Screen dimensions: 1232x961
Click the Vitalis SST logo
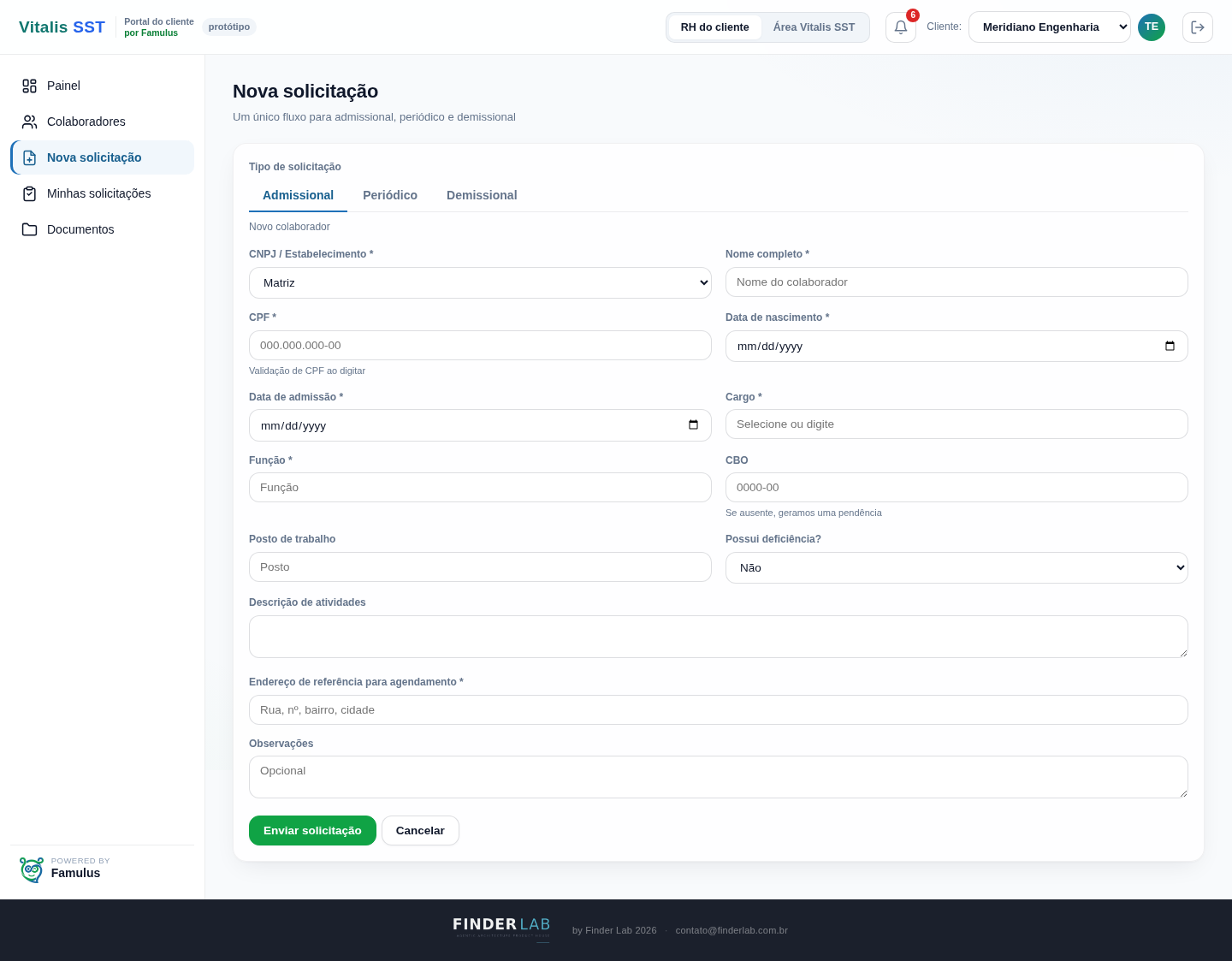(62, 27)
